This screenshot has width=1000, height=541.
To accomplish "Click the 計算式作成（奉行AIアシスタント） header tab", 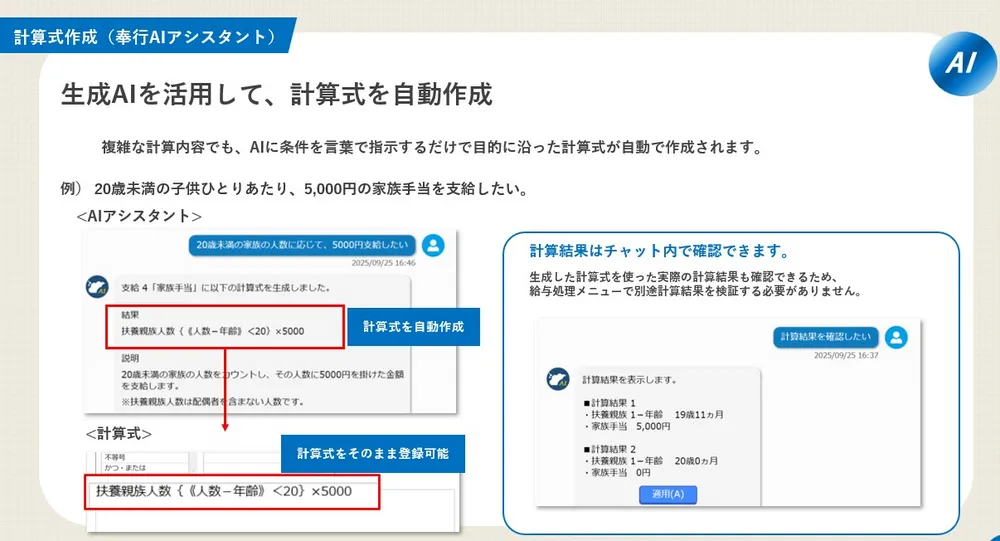I will (146, 36).
